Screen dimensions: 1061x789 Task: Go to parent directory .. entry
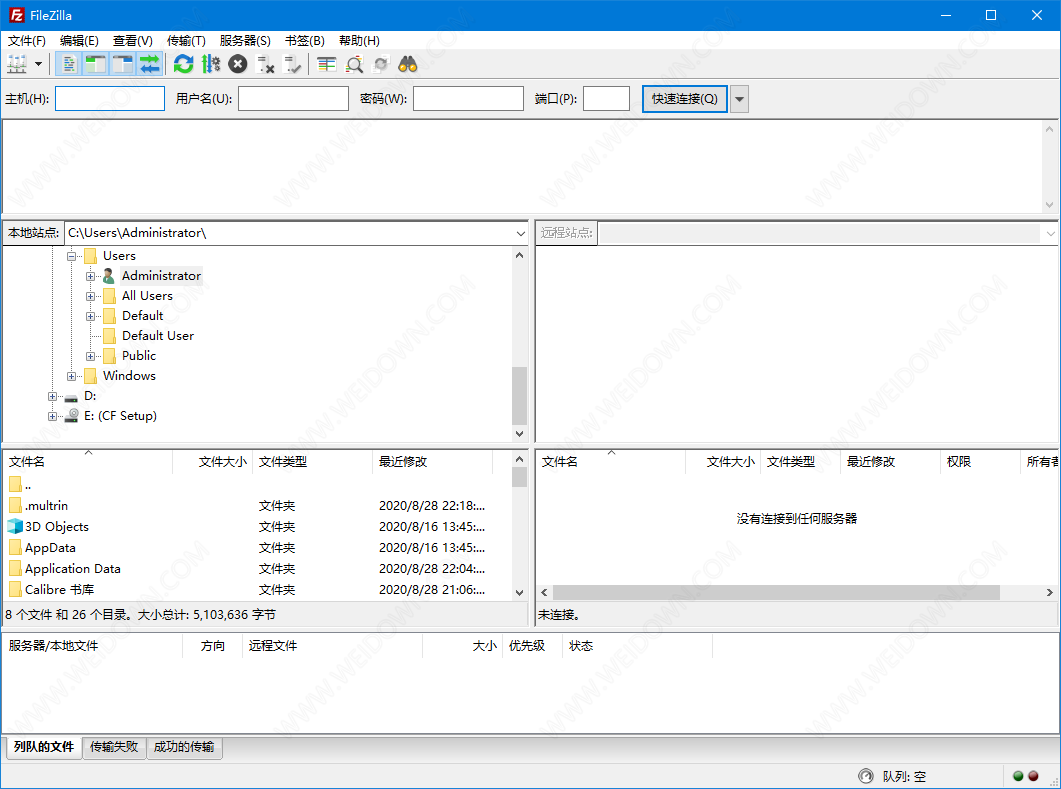click(x=257, y=484)
